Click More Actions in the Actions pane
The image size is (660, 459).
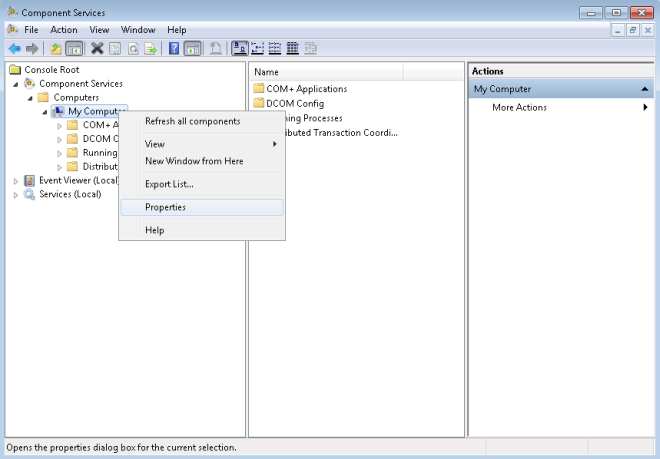[519, 108]
